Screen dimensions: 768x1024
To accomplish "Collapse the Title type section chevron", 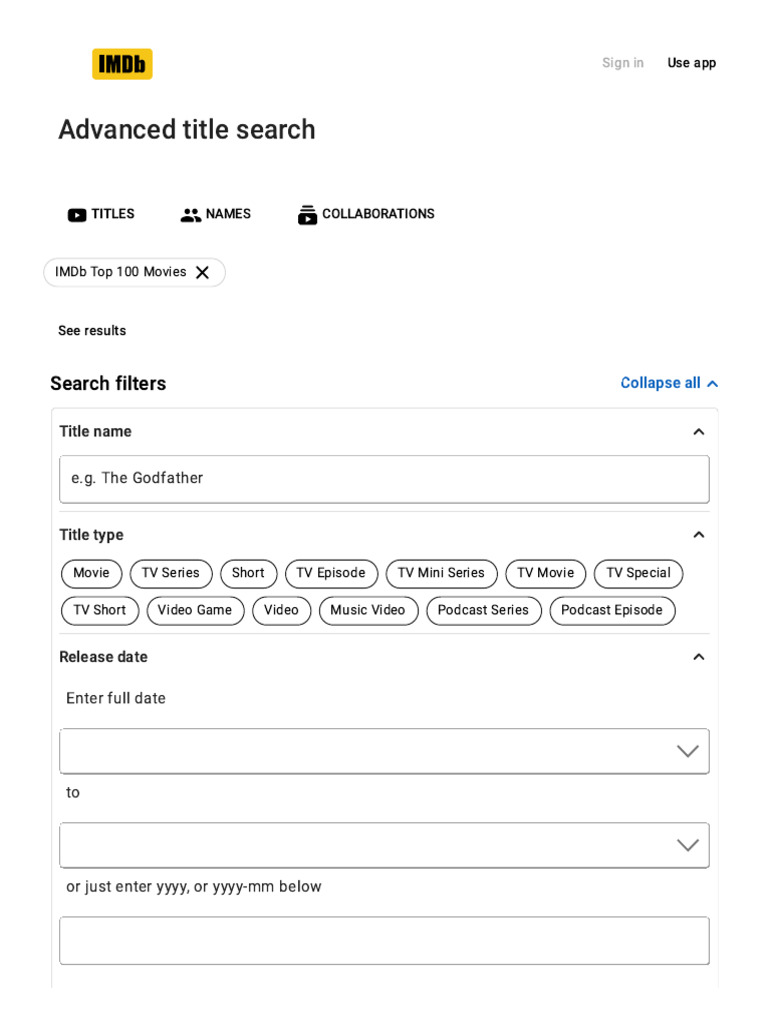I will pos(699,535).
